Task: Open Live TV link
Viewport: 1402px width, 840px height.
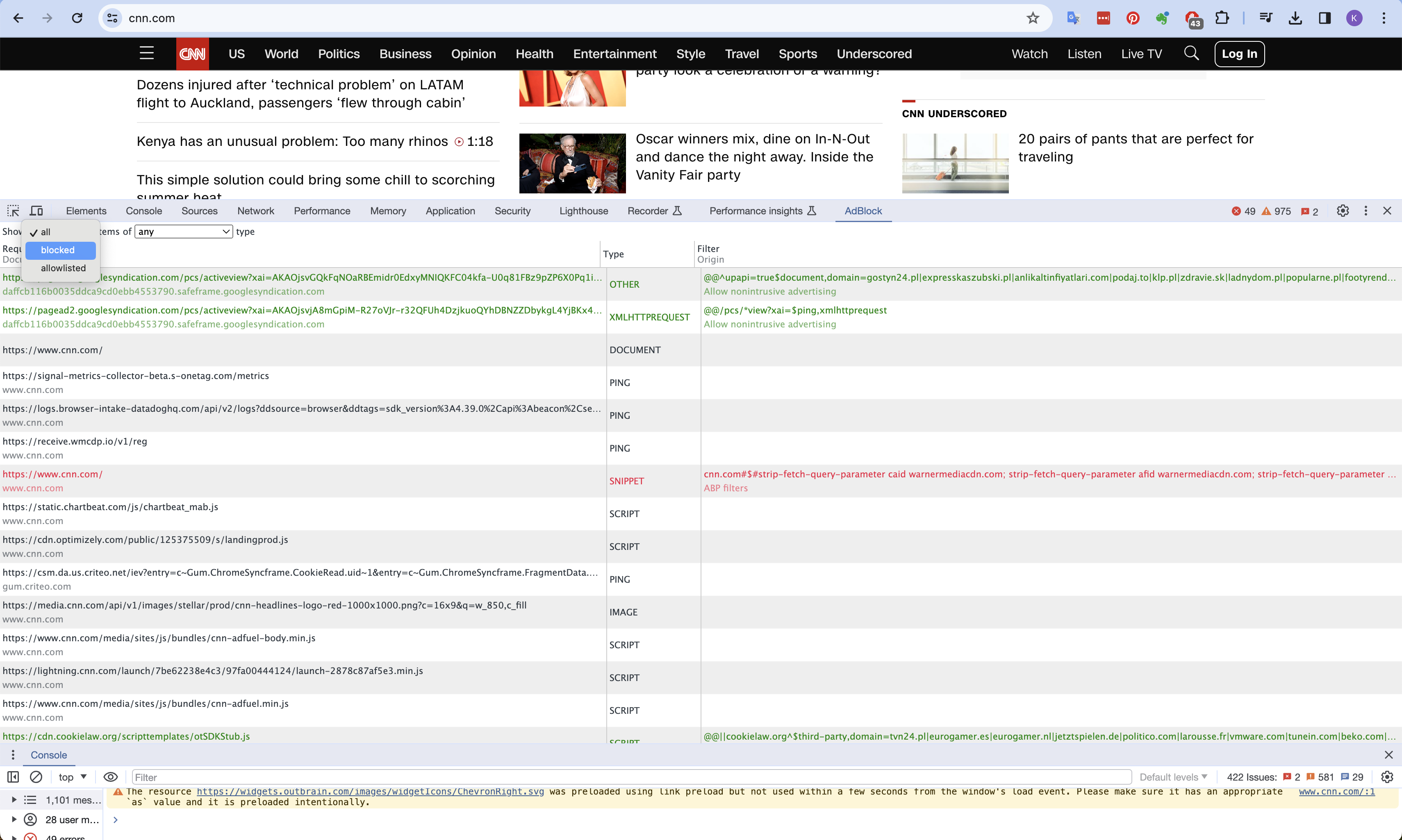Action: click(1141, 54)
